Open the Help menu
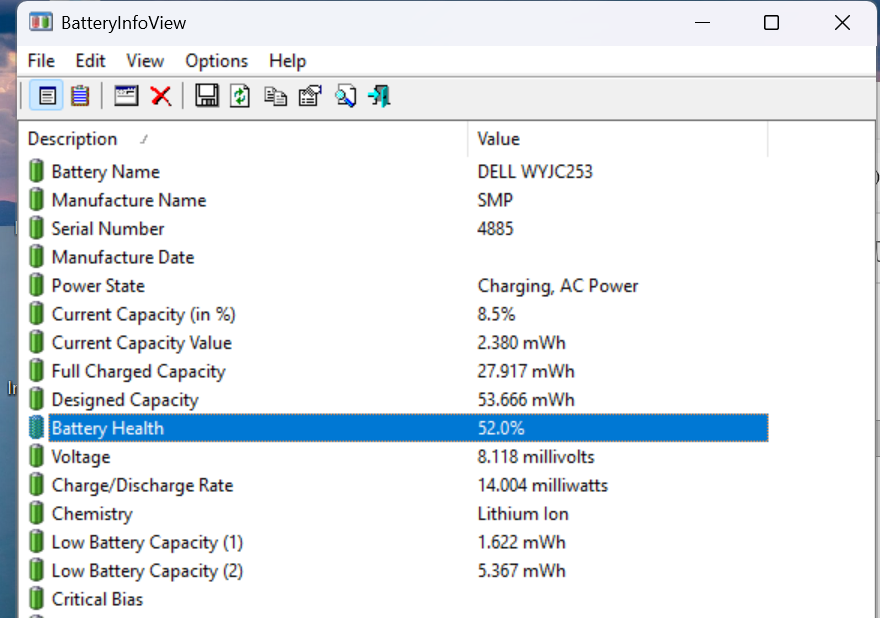880x618 pixels. [287, 61]
